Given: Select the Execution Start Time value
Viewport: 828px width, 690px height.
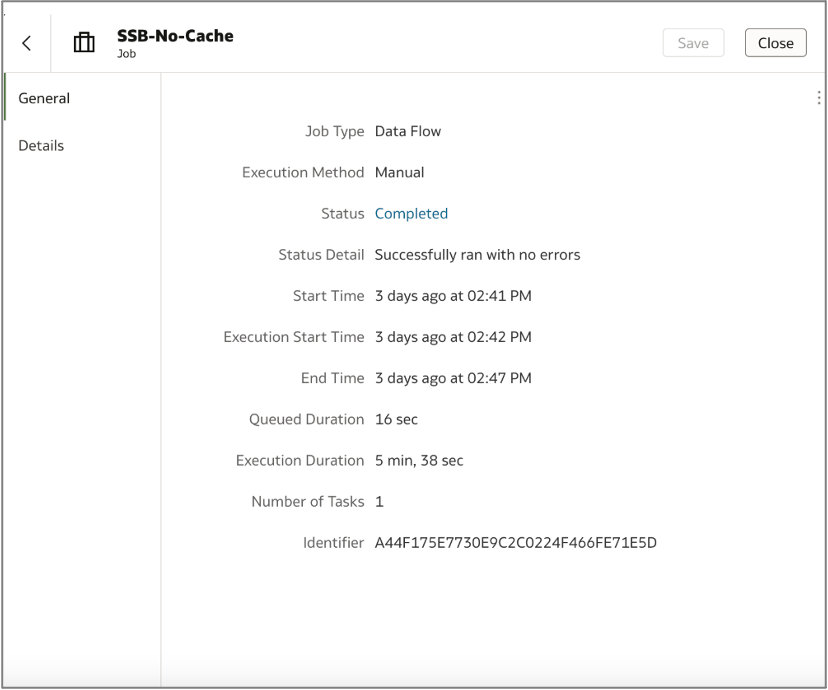Looking at the screenshot, I should [x=452, y=336].
